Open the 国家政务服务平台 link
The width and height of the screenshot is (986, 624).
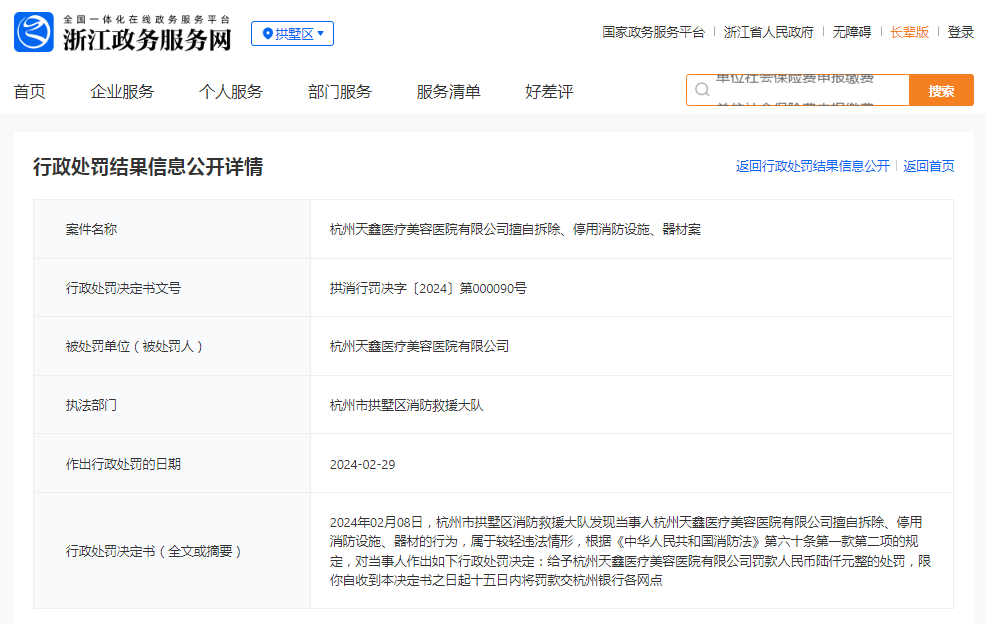(x=653, y=32)
